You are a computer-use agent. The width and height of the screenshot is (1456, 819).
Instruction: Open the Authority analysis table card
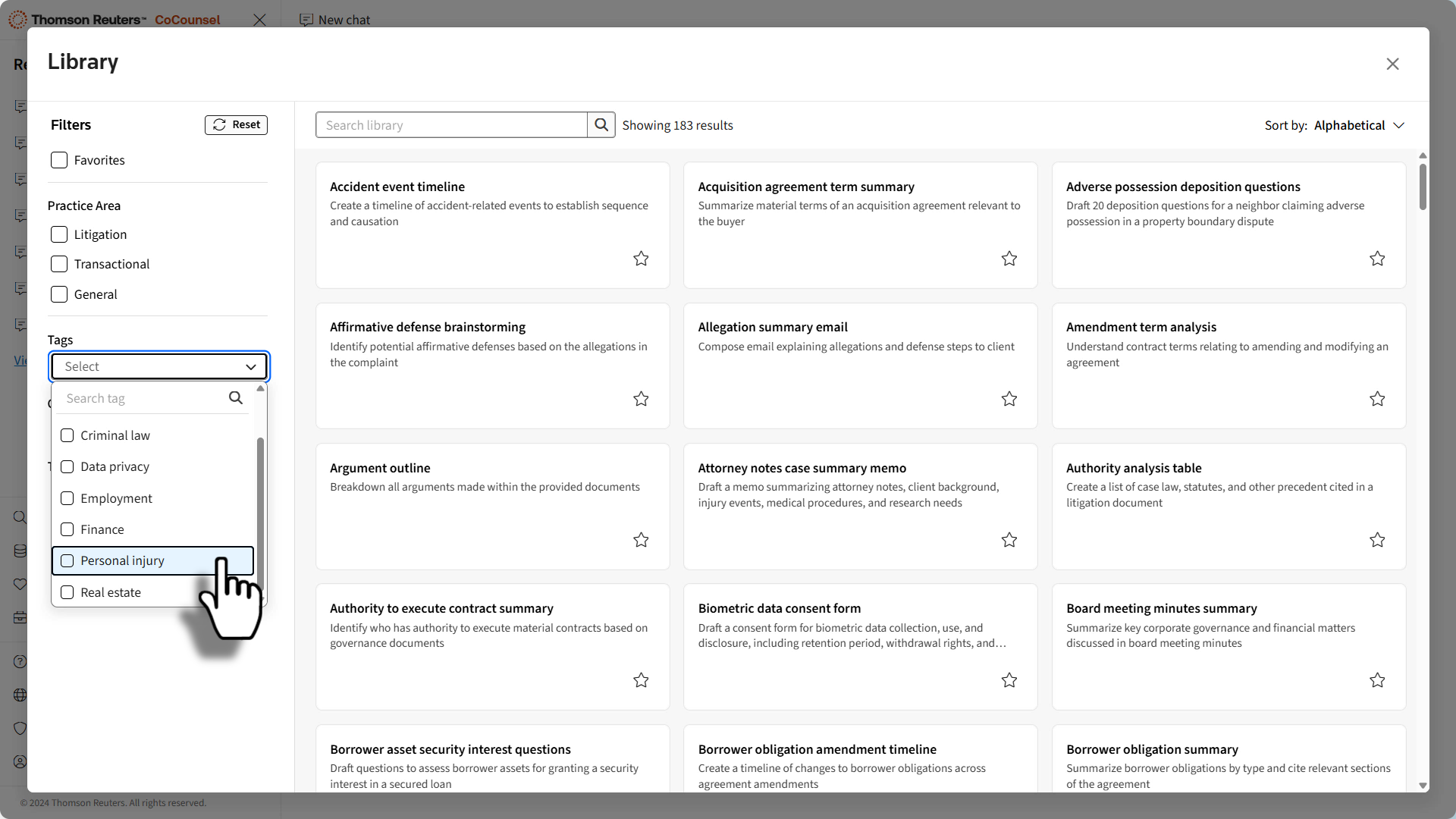click(x=1133, y=468)
